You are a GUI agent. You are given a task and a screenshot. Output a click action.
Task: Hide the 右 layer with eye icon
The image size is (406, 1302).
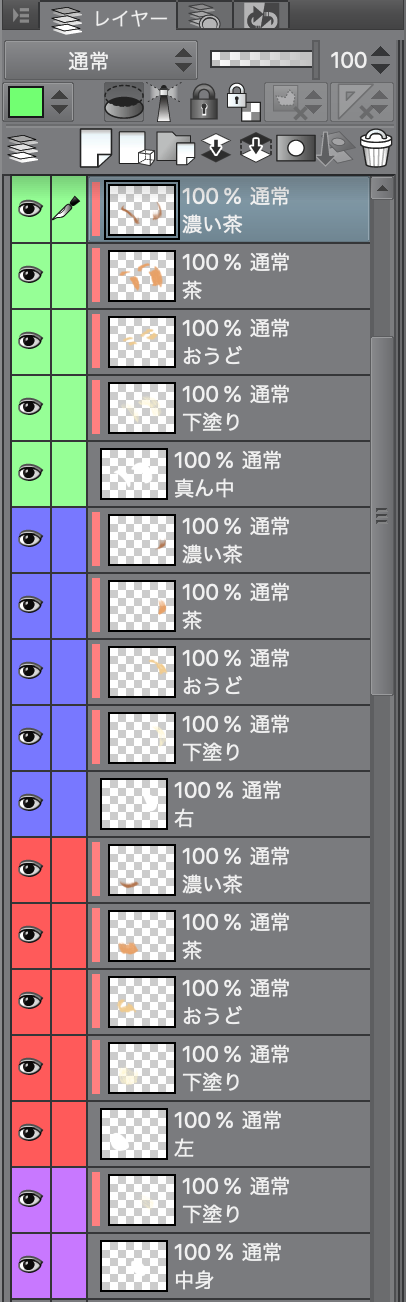pyautogui.click(x=30, y=803)
